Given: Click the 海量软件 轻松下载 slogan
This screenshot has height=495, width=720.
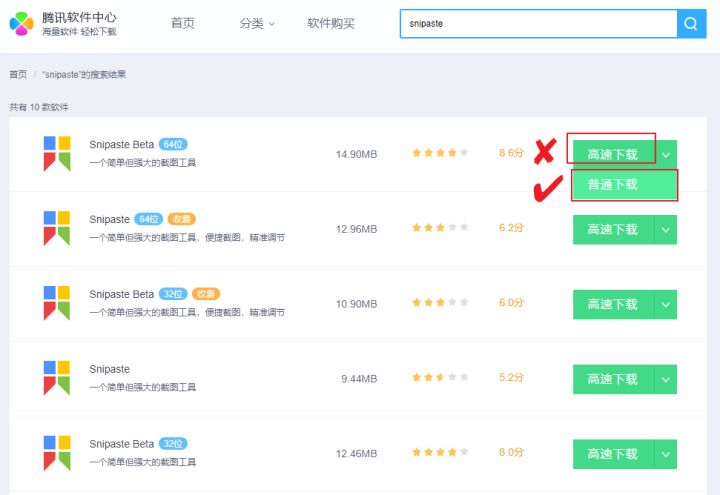Looking at the screenshot, I should [x=79, y=32].
